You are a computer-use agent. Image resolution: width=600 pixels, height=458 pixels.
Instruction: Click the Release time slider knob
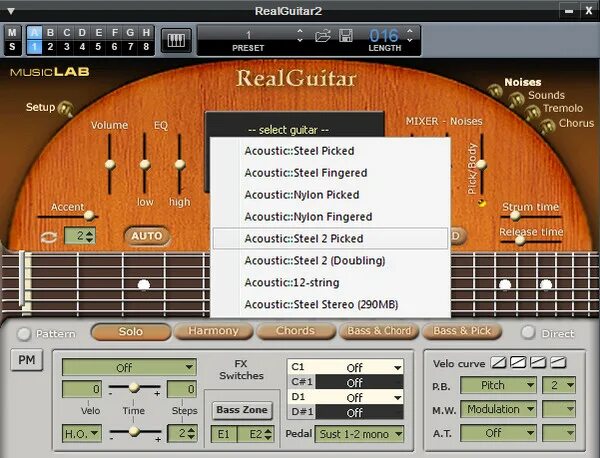pos(520,240)
